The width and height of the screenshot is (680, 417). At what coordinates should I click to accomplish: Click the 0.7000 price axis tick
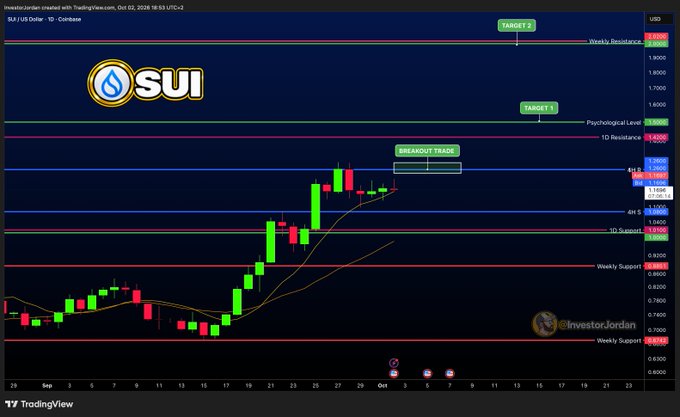click(x=657, y=330)
